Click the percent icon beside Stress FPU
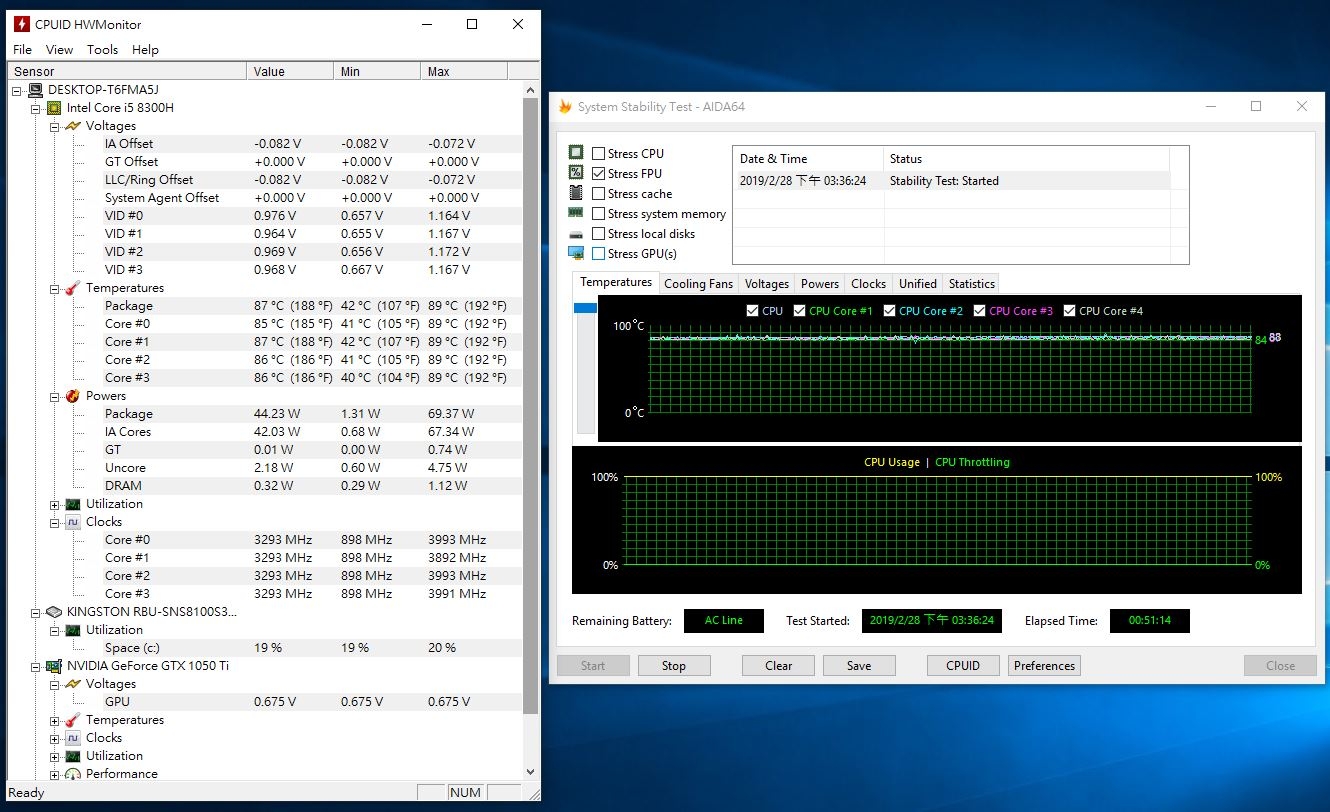Viewport: 1330px width, 812px height. click(576, 173)
